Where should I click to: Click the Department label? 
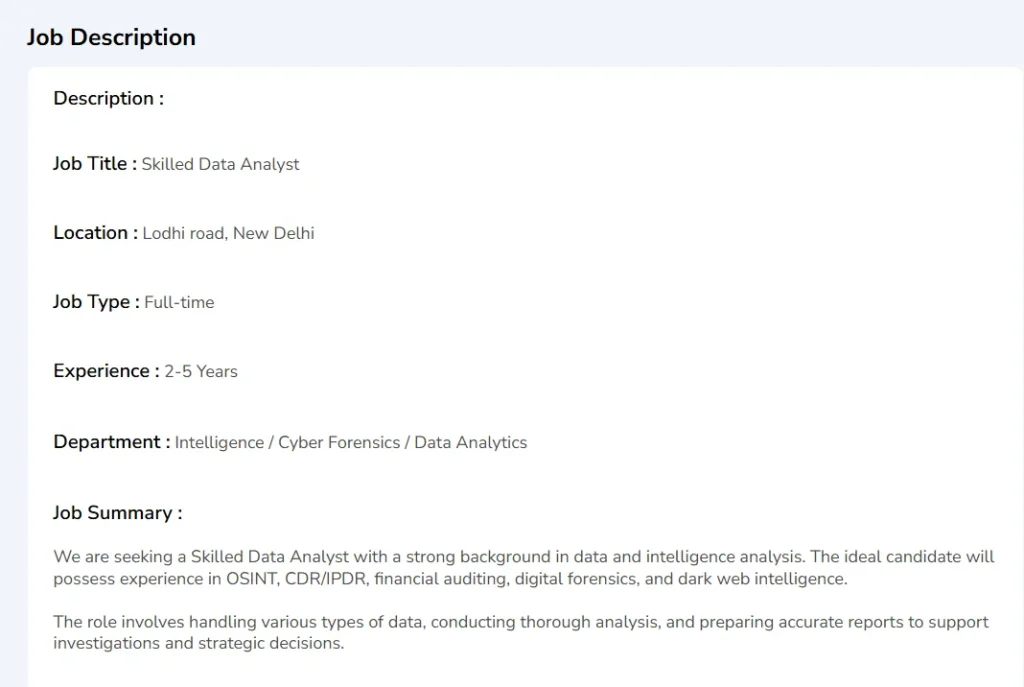pos(112,442)
